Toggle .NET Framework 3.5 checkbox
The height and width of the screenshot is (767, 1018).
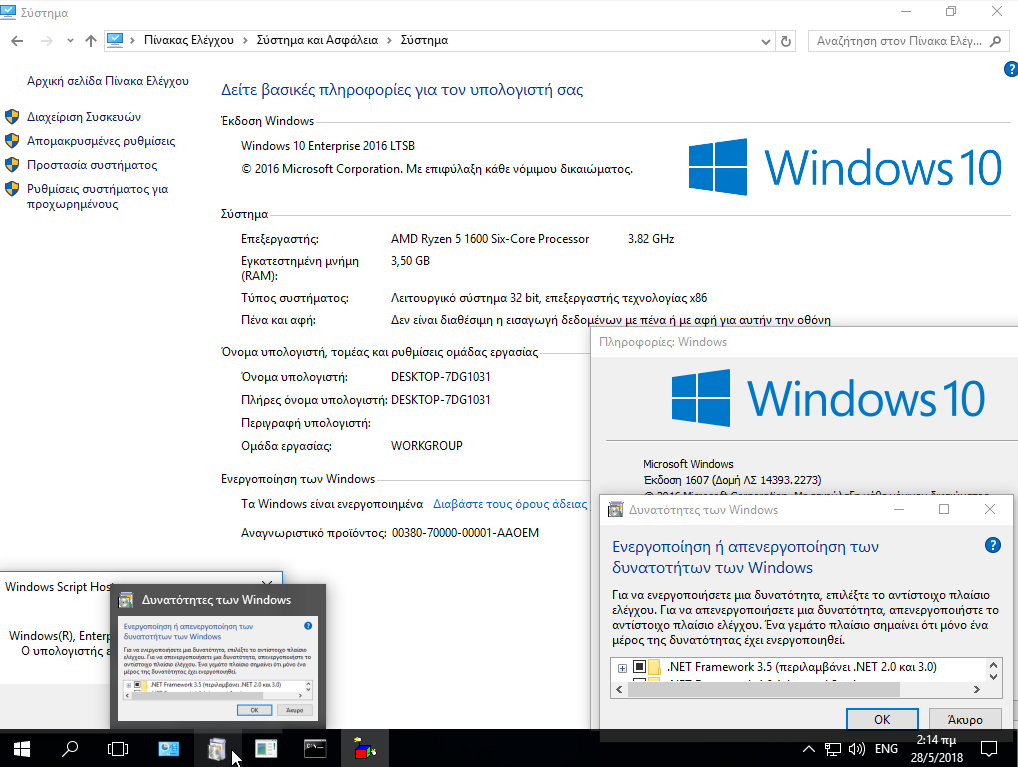click(x=639, y=667)
